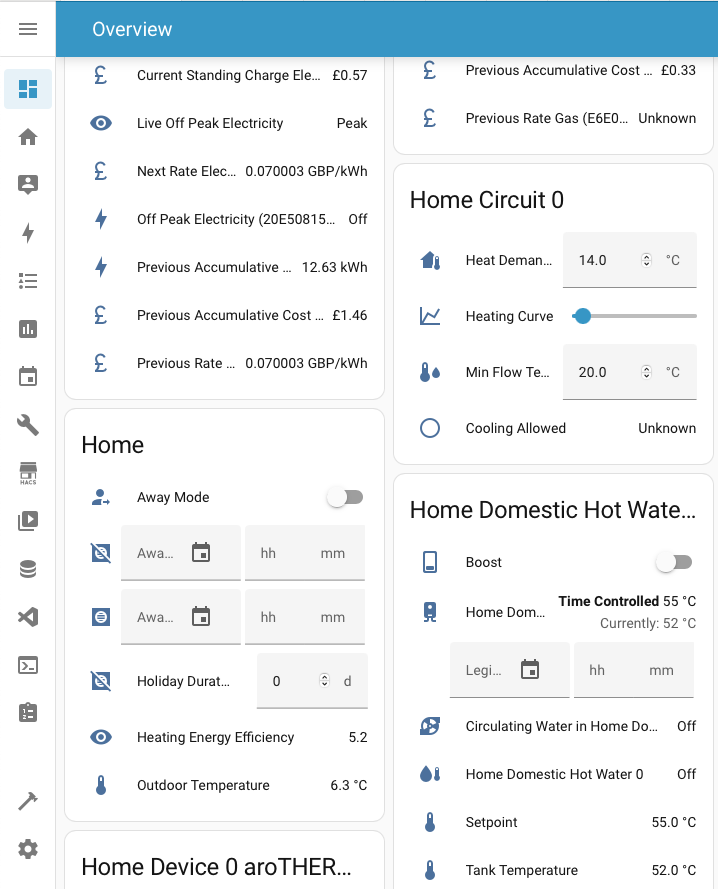
Task: Open the Calendar sidebar icon
Action: (x=28, y=376)
